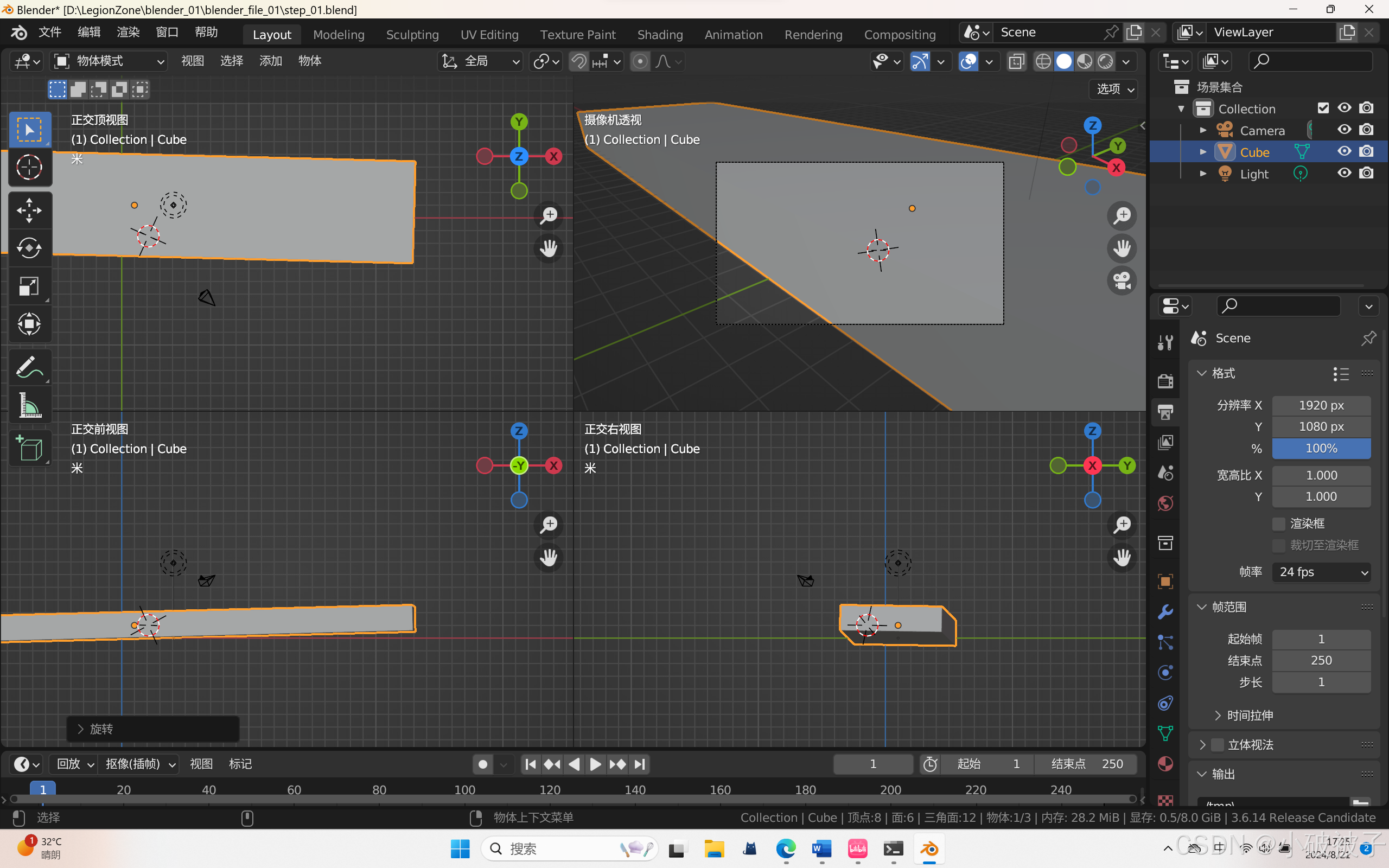The width and height of the screenshot is (1389, 868).
Task: Open the 物体模式 mode dropdown
Action: click(x=109, y=61)
